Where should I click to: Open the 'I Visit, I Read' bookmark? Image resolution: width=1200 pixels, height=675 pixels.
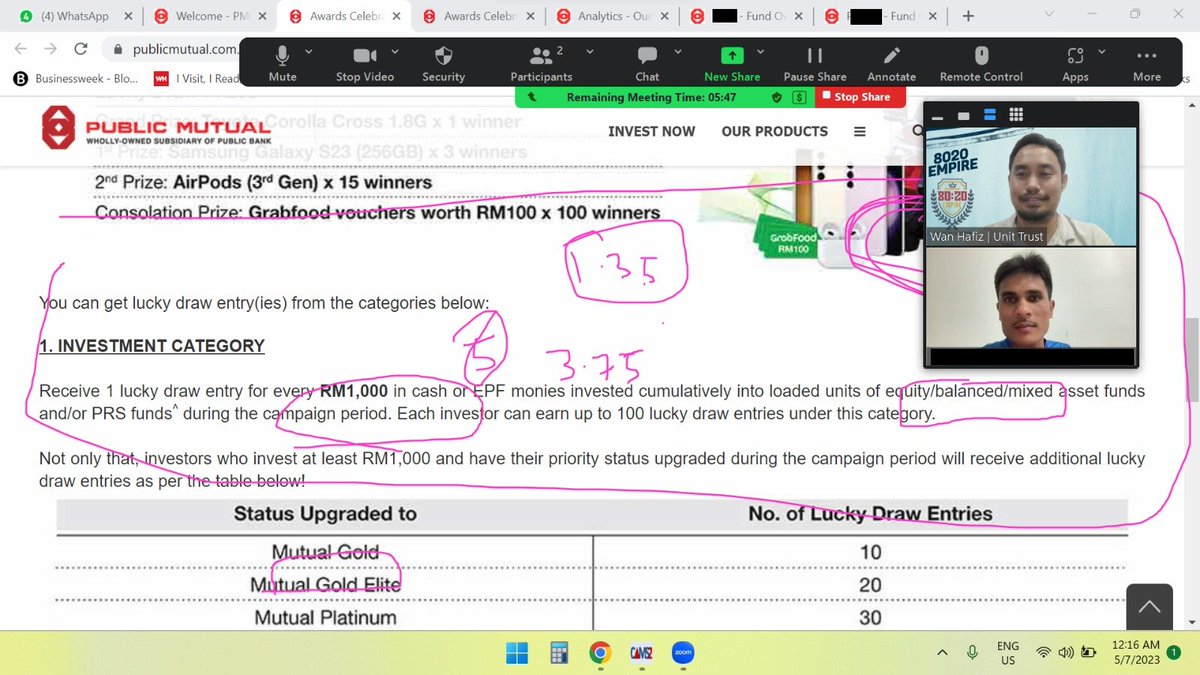[x=197, y=78]
